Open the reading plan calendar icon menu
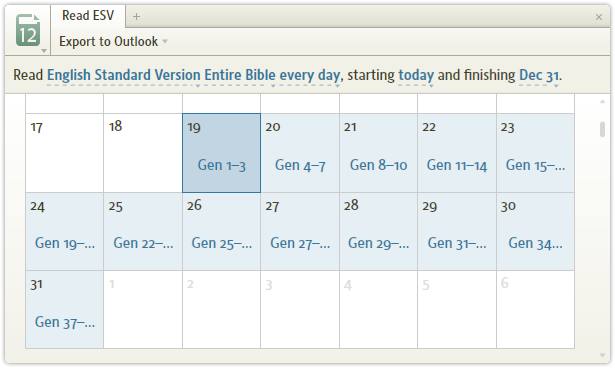This screenshot has width=615, height=368. coord(28,31)
